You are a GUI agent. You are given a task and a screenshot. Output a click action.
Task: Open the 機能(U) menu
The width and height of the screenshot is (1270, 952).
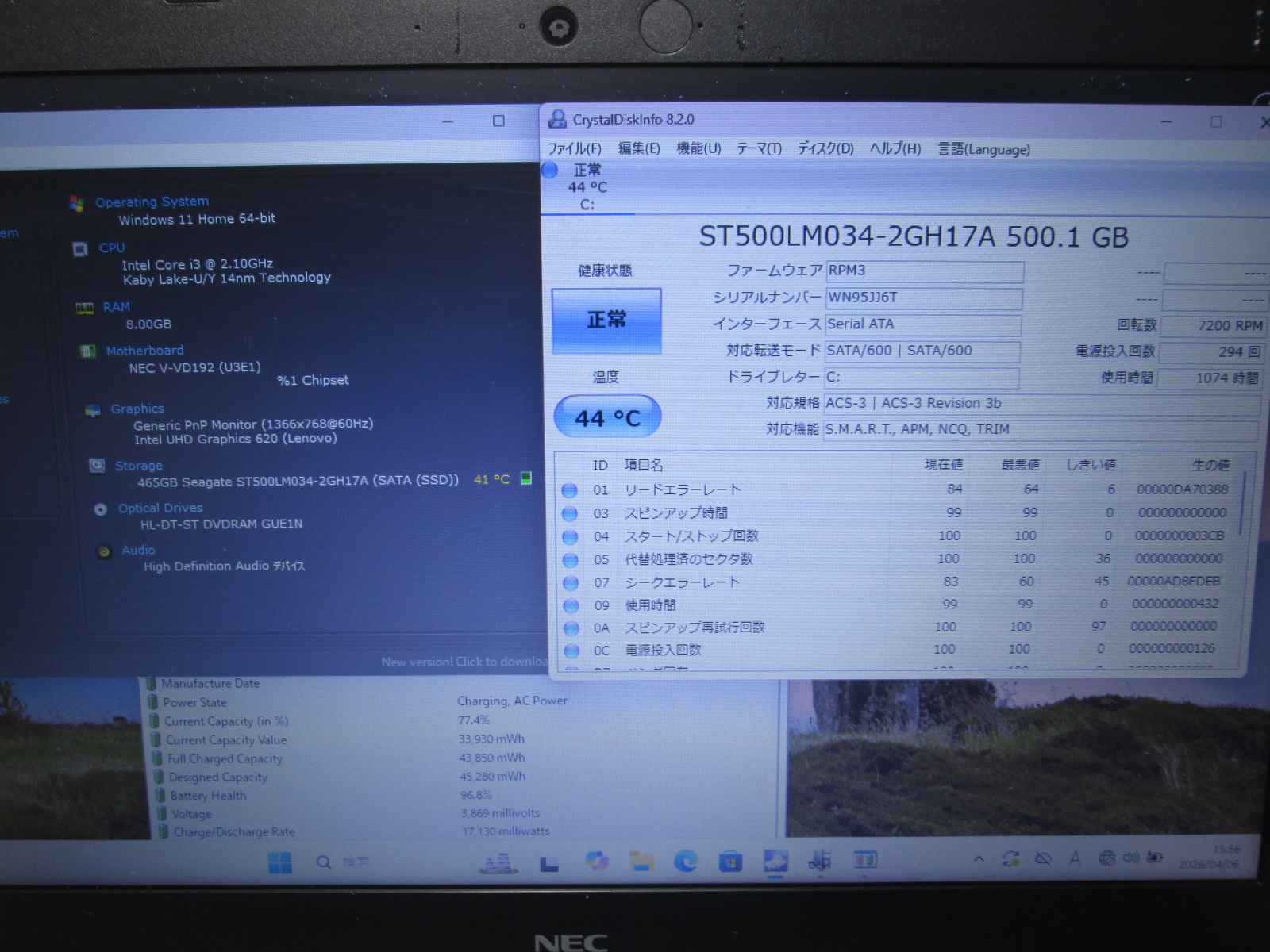point(698,149)
